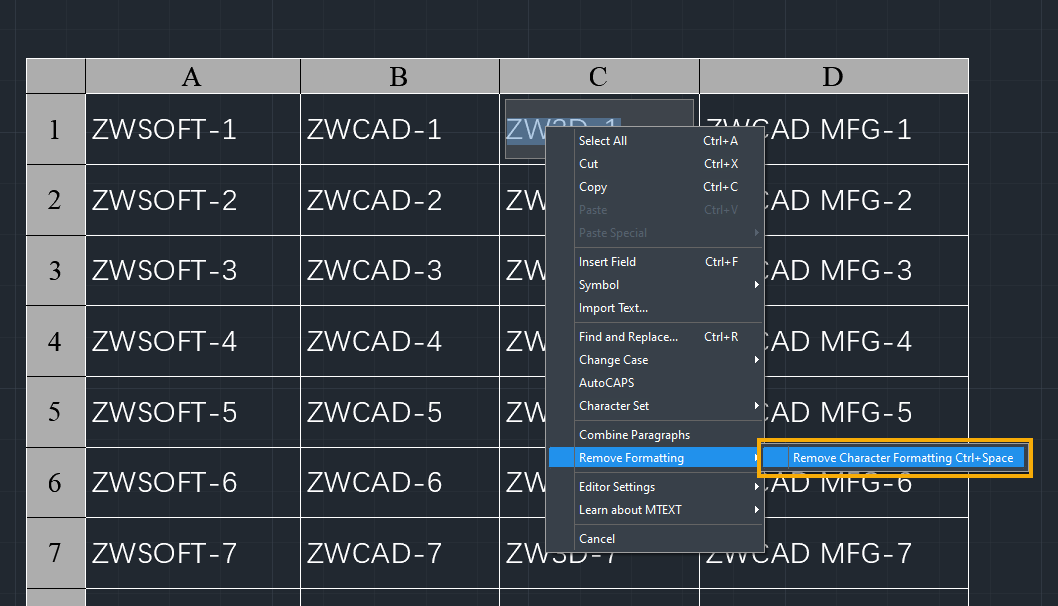Screen dimensions: 1058x606
Task: Expand the Remove Formatting submenu
Action: (655, 457)
